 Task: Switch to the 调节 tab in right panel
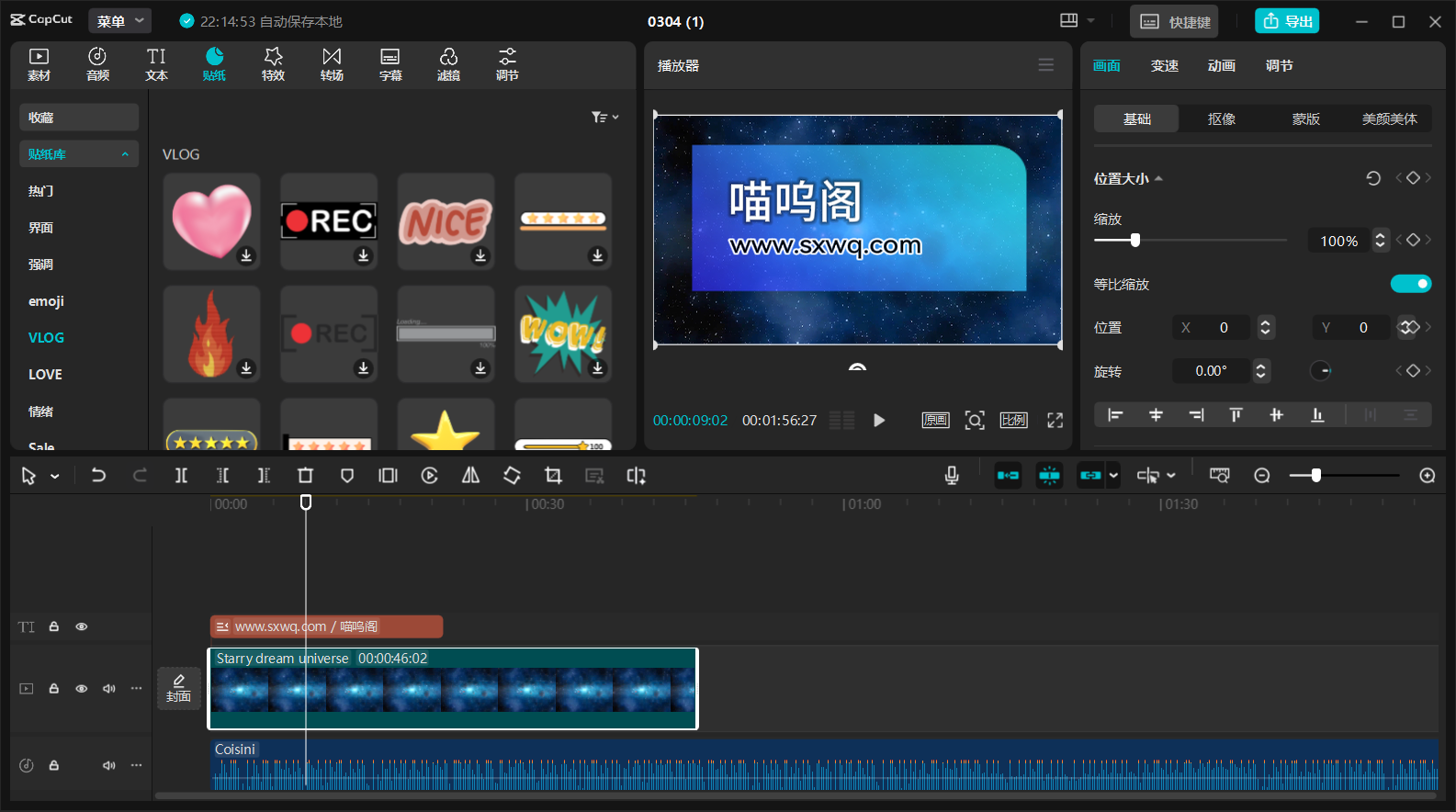[1279, 65]
